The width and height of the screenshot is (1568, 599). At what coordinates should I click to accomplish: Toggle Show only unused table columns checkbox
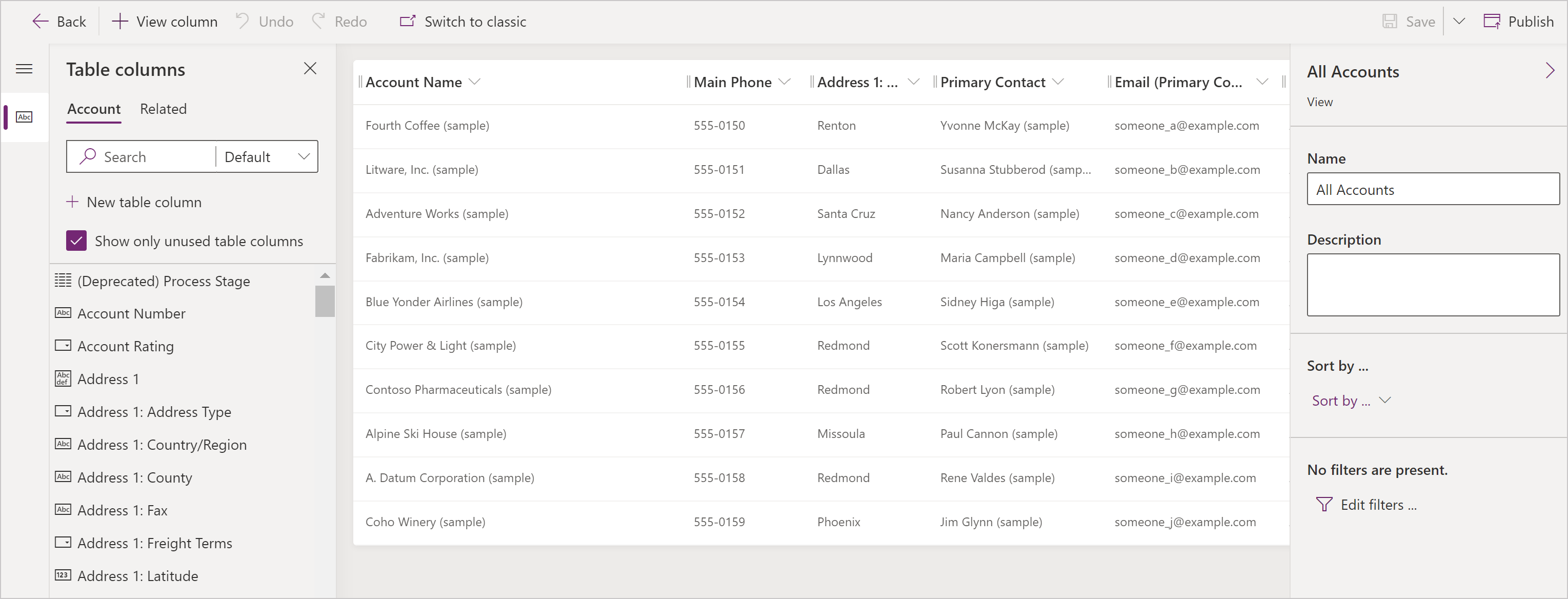pyautogui.click(x=78, y=241)
